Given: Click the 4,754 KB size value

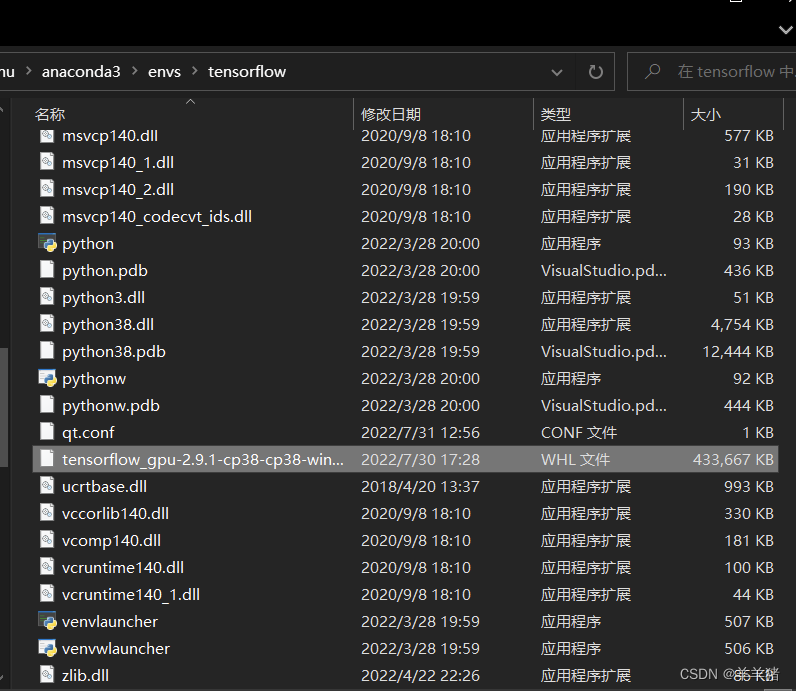Looking at the screenshot, I should click(742, 325).
